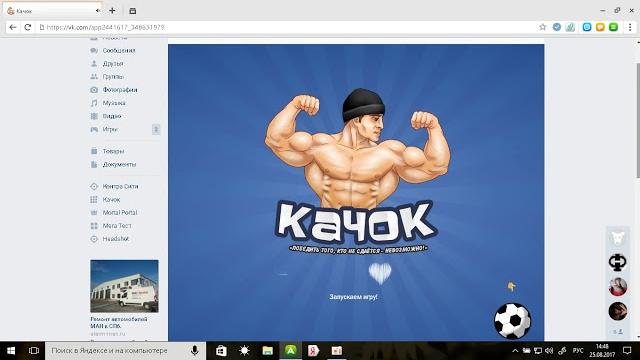Screen dimensions: 640x360
Task: Click the Игры notification badge
Action: [x=156, y=129]
